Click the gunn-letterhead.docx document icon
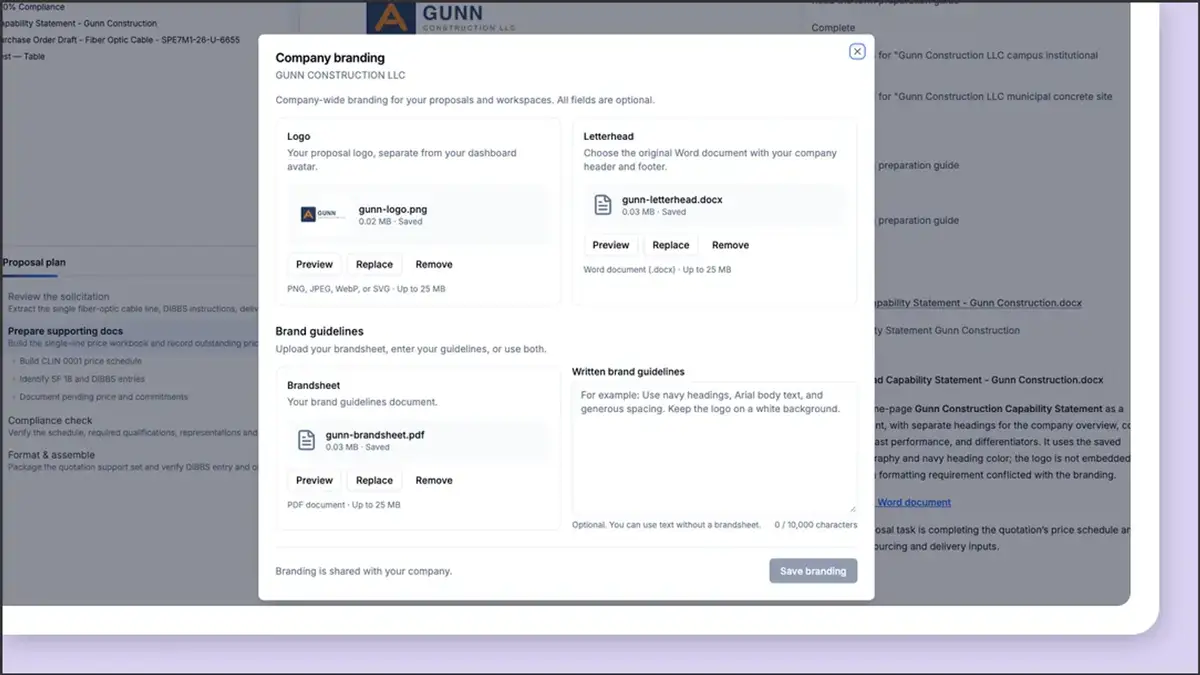Screen dimensions: 1200x675 coord(603,205)
